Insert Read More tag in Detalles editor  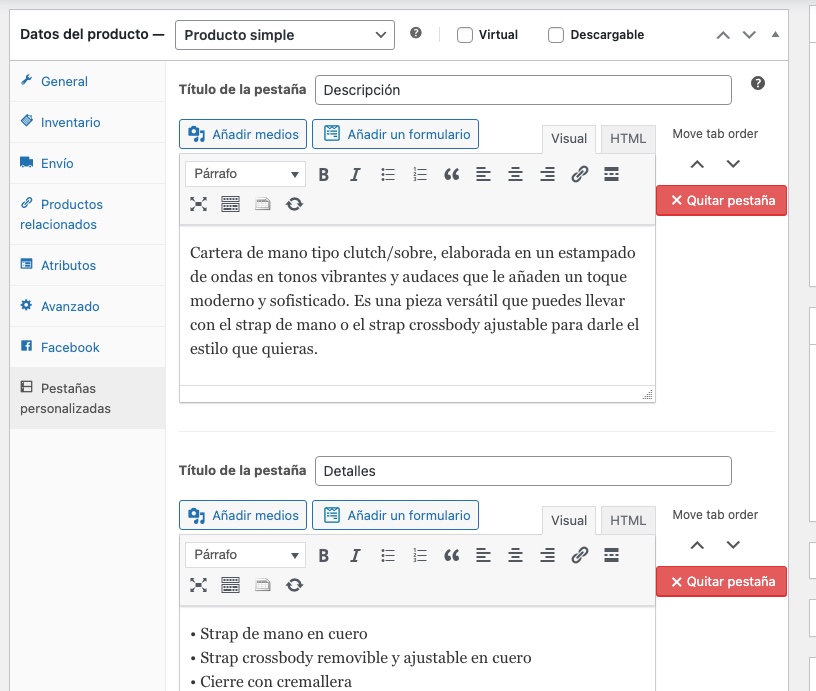pyautogui.click(x=611, y=556)
